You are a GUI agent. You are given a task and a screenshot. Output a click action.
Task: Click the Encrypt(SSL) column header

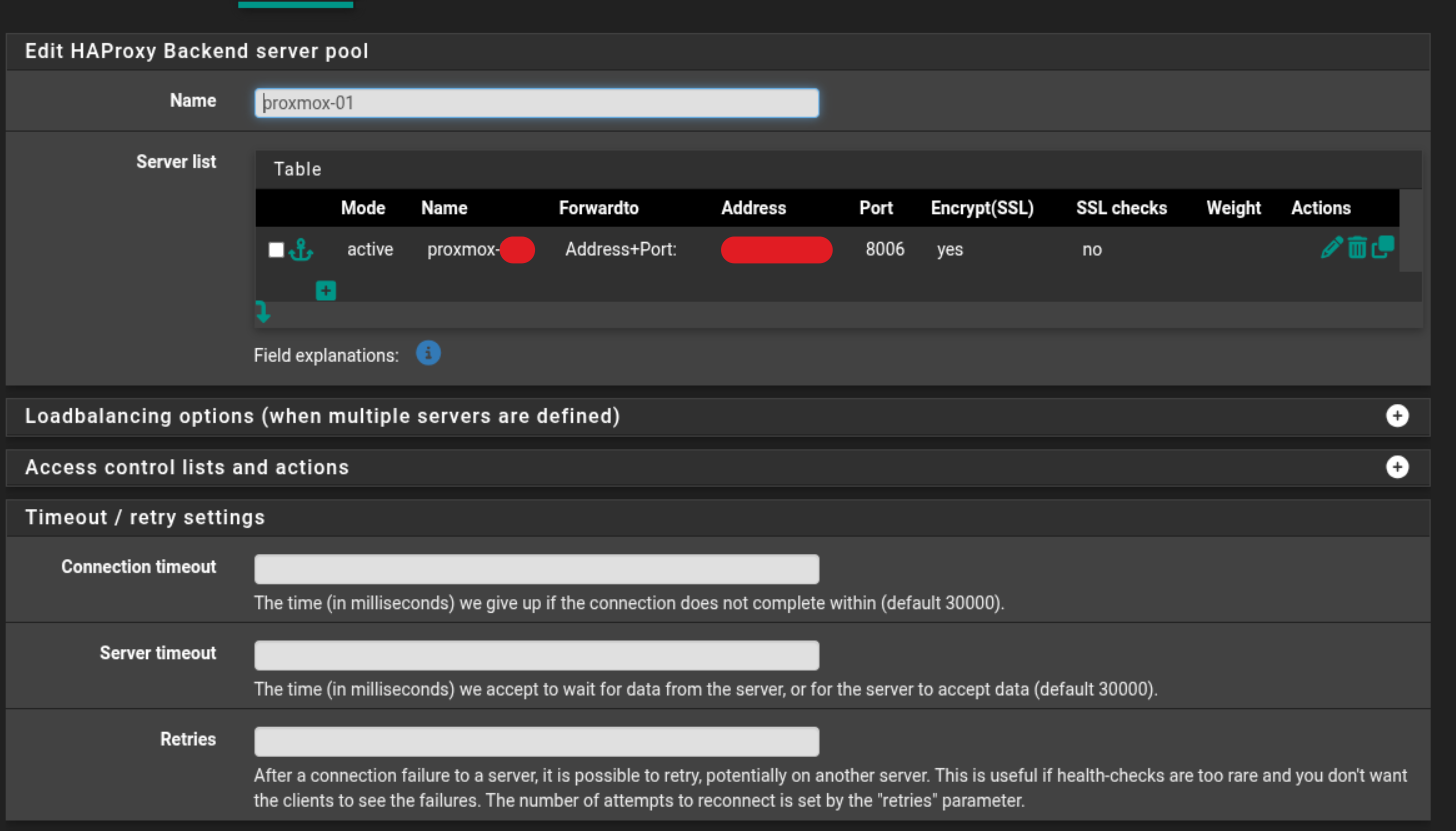click(x=981, y=208)
